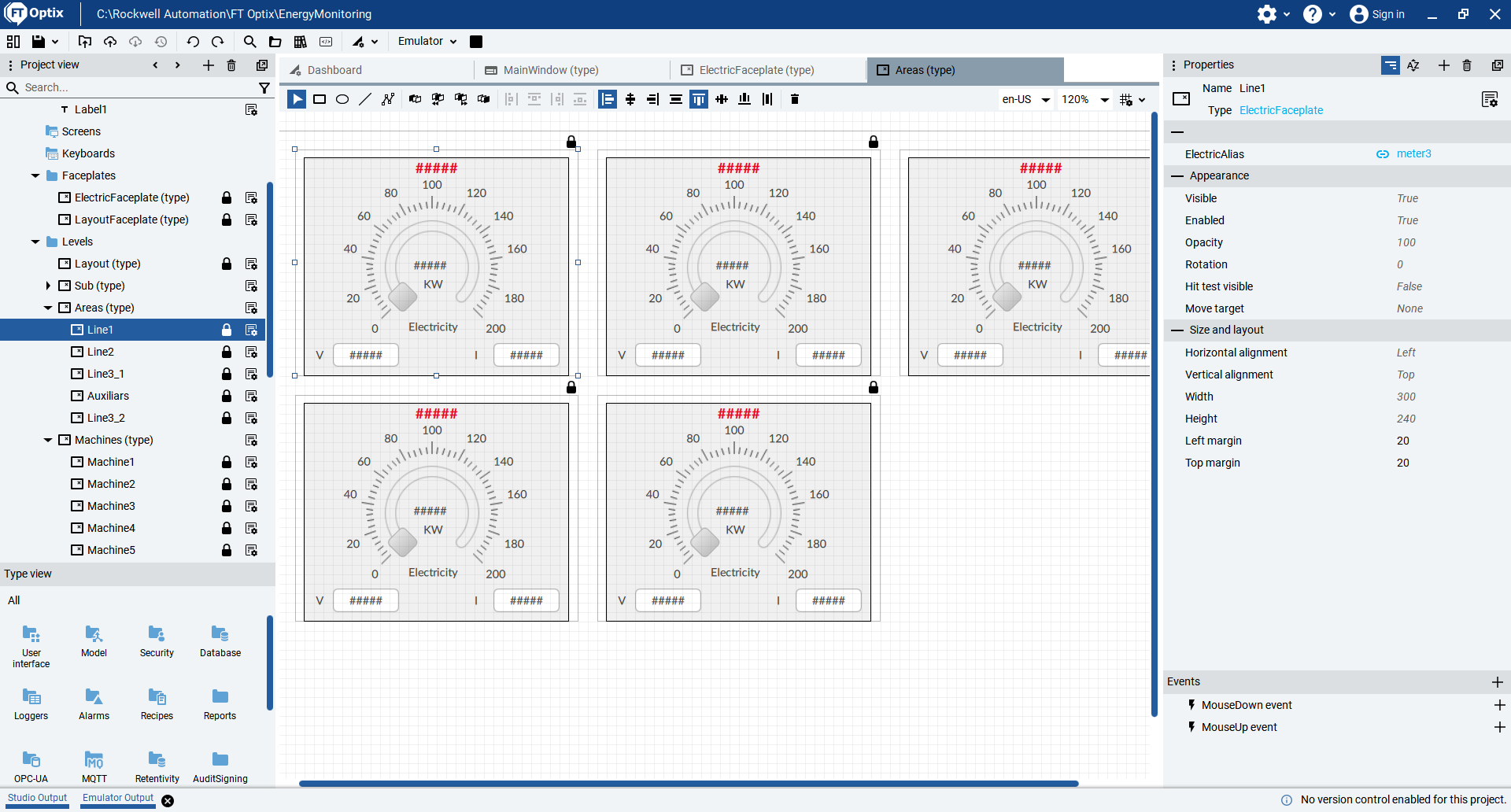
Task: Switch to the Dashboard tab
Action: click(x=334, y=70)
